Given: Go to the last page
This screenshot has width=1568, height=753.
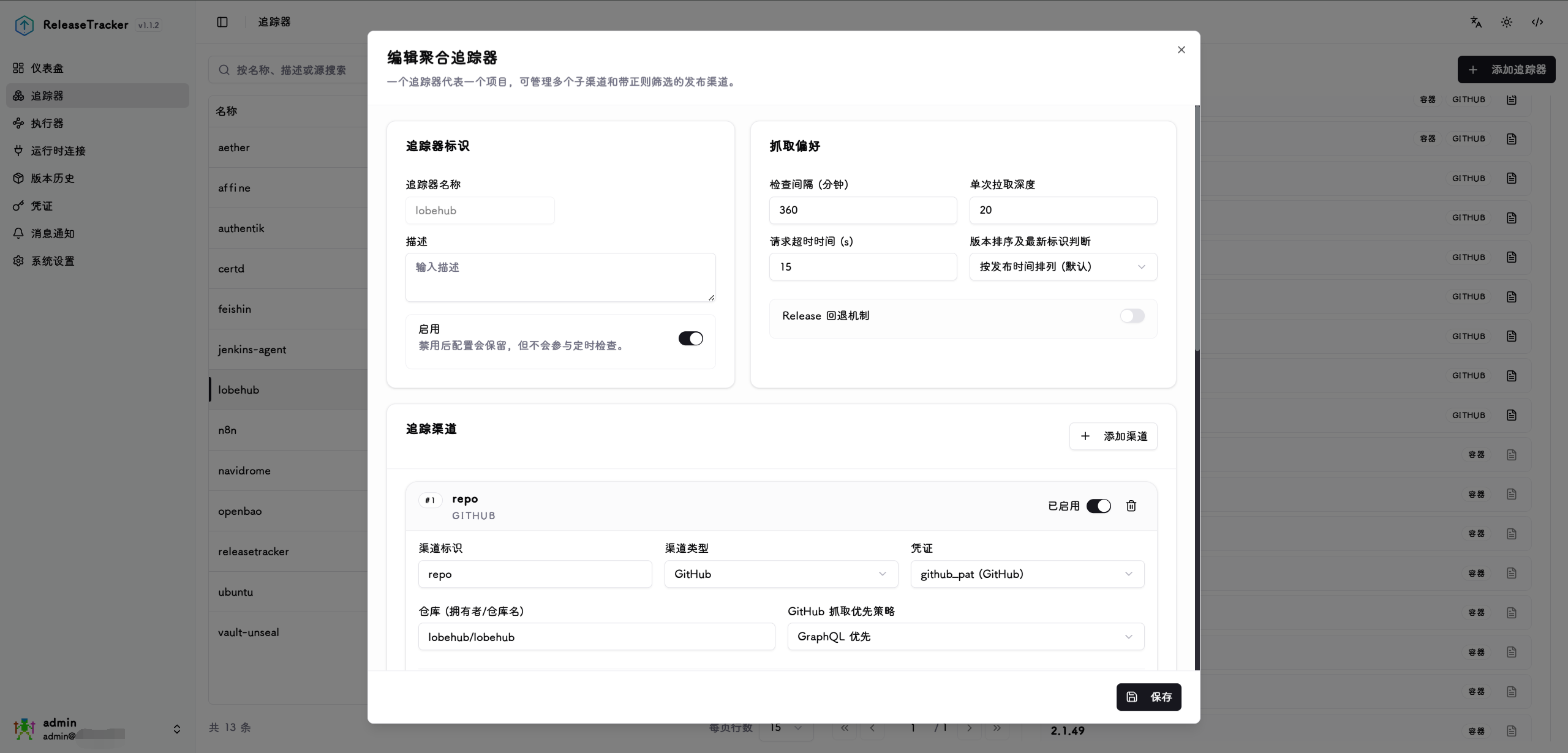Looking at the screenshot, I should pos(997,728).
